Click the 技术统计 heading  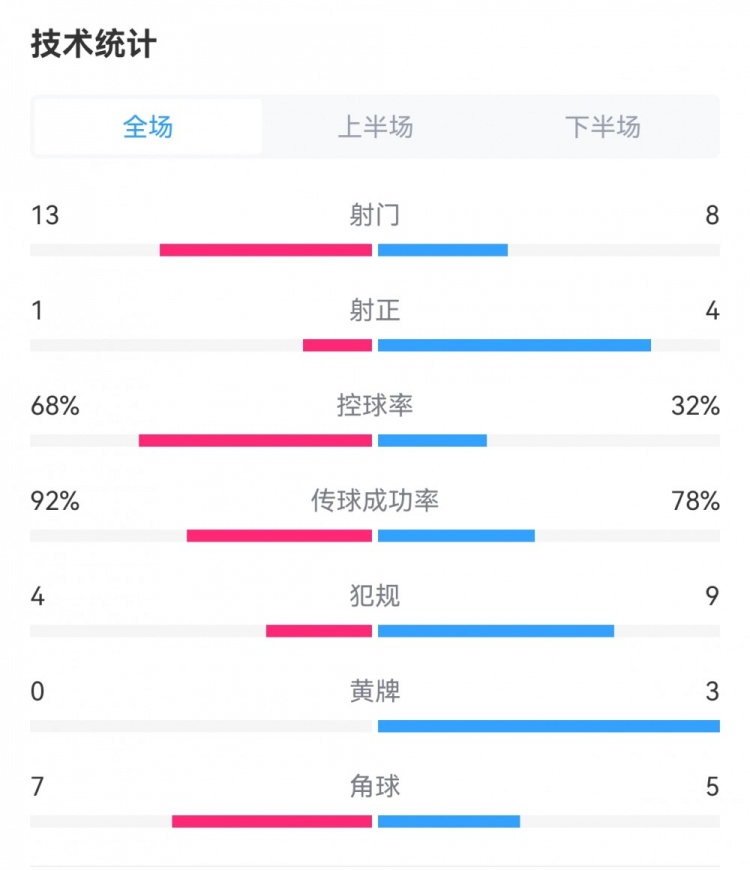[x=94, y=45]
